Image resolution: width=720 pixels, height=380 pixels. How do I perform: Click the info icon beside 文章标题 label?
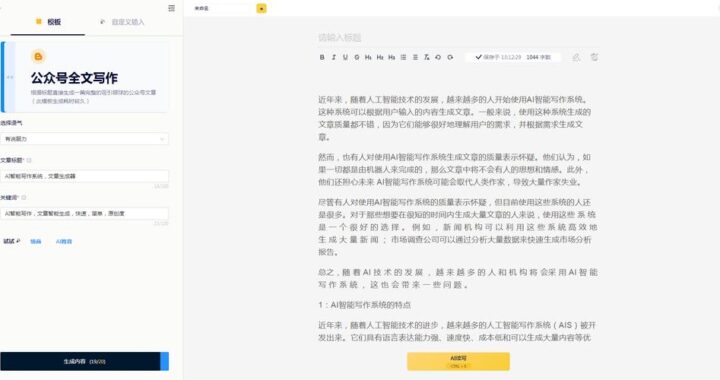[29, 160]
